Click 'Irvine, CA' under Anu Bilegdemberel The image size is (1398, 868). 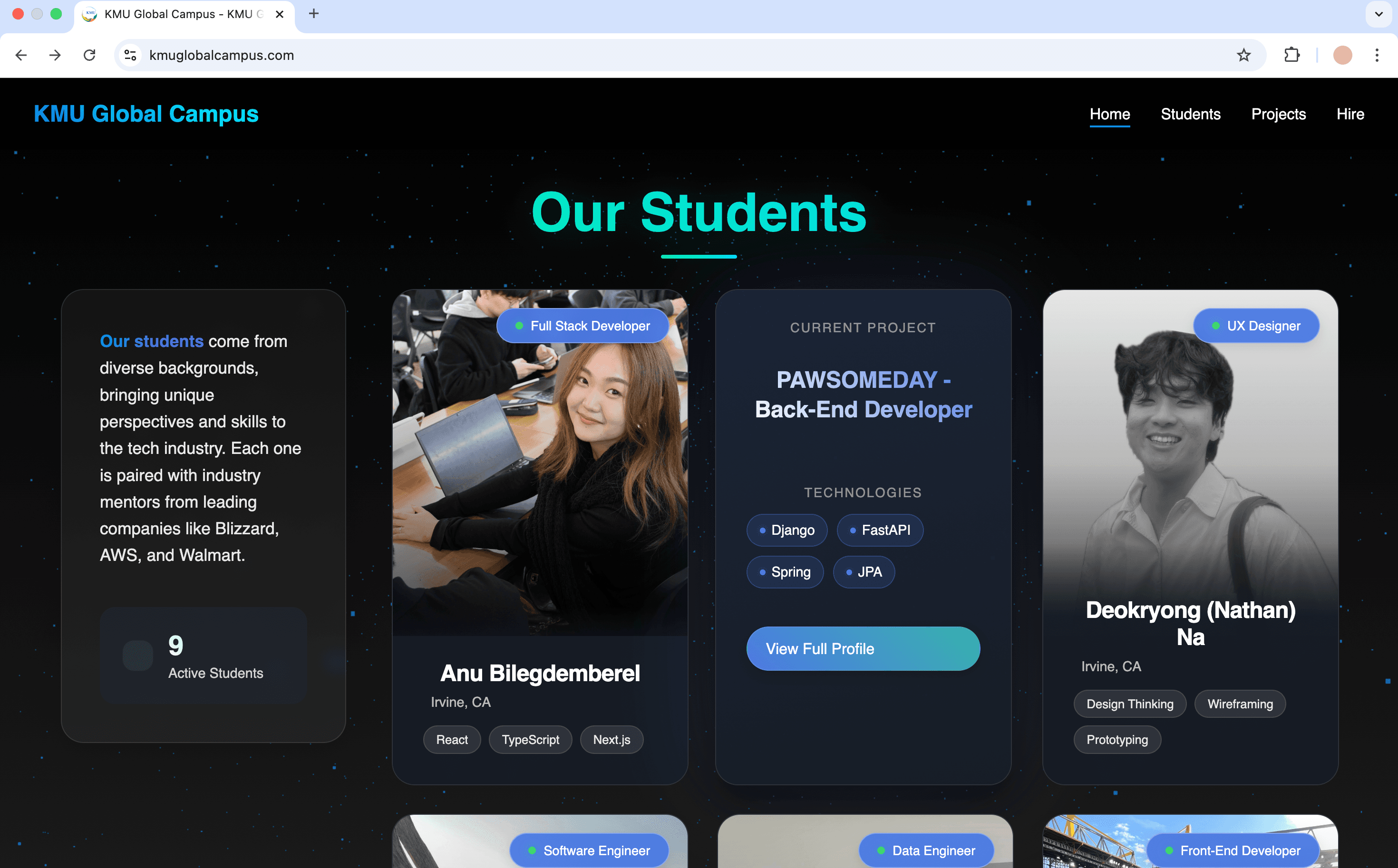(460, 702)
